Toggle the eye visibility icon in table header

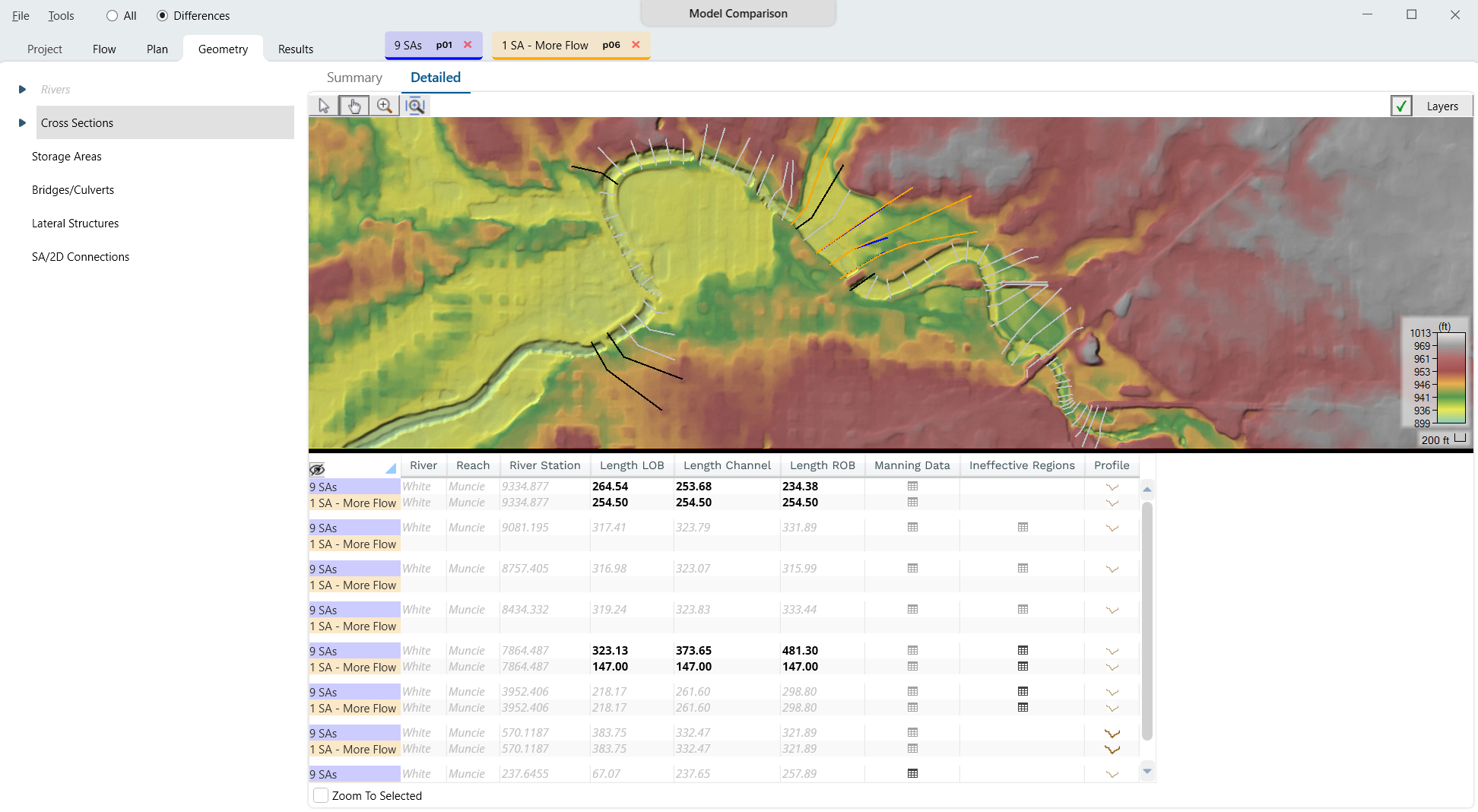click(317, 469)
